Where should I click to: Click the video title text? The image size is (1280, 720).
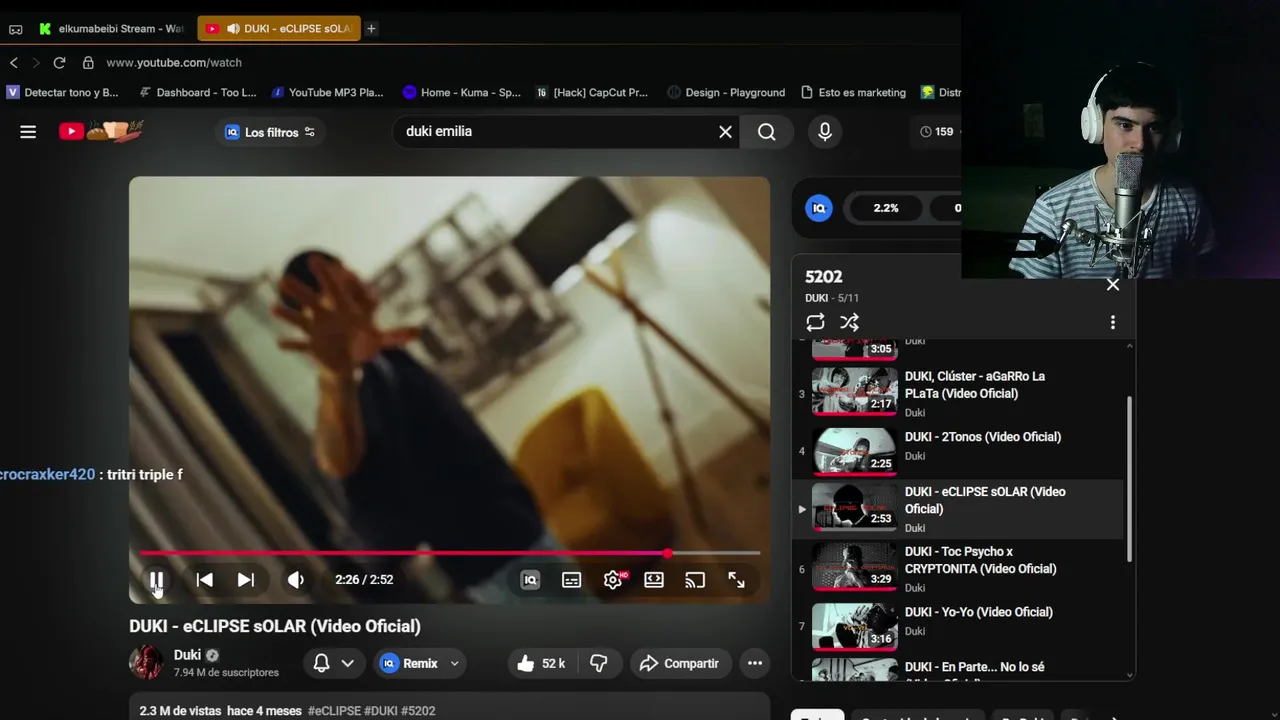275,626
